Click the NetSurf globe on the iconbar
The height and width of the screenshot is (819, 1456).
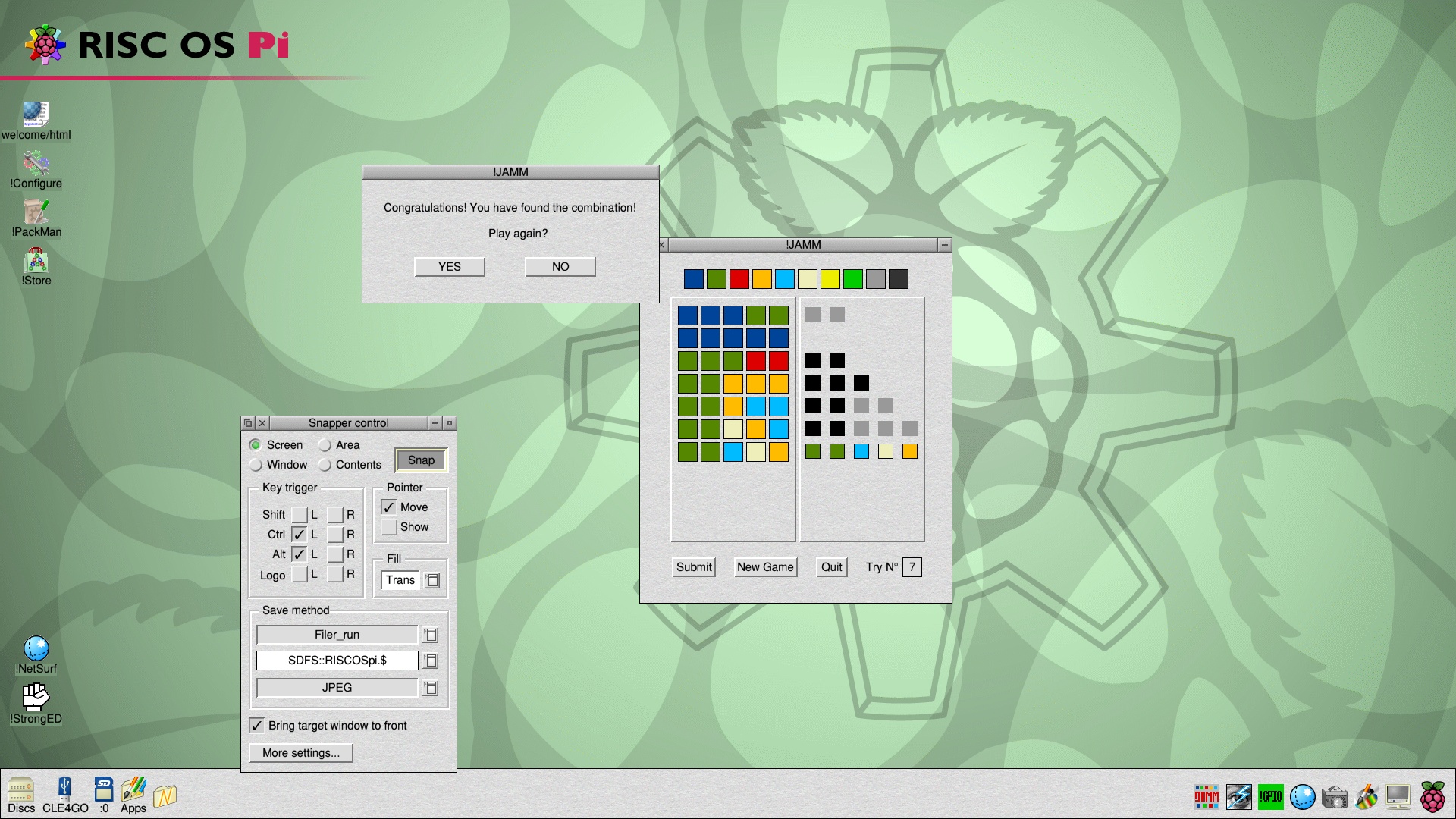pos(1303,796)
